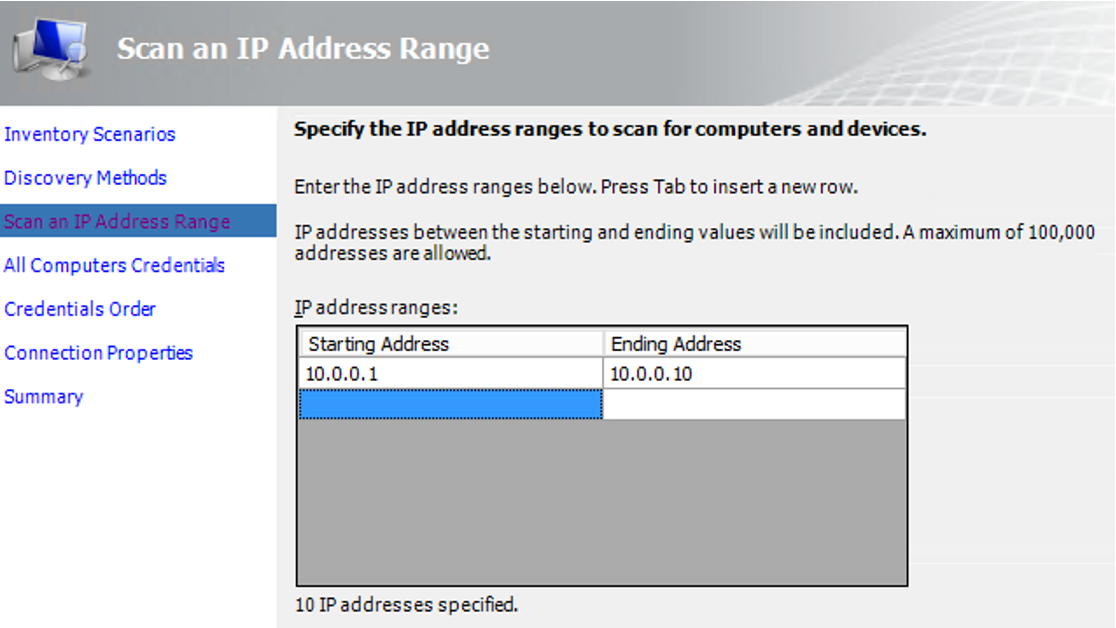Select the 10.0.0.10 ending address cell
Screen dimensions: 1116x628
pos(754,373)
